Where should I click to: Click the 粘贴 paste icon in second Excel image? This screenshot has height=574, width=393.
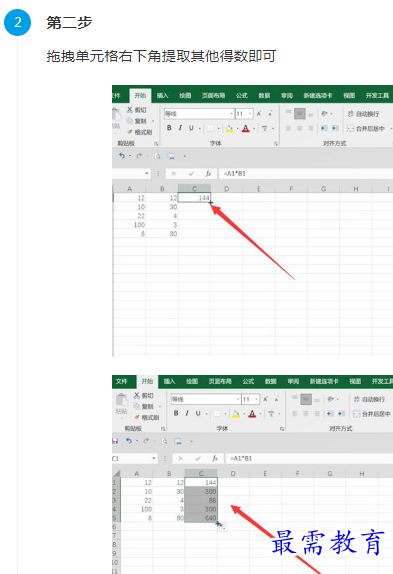(x=121, y=400)
